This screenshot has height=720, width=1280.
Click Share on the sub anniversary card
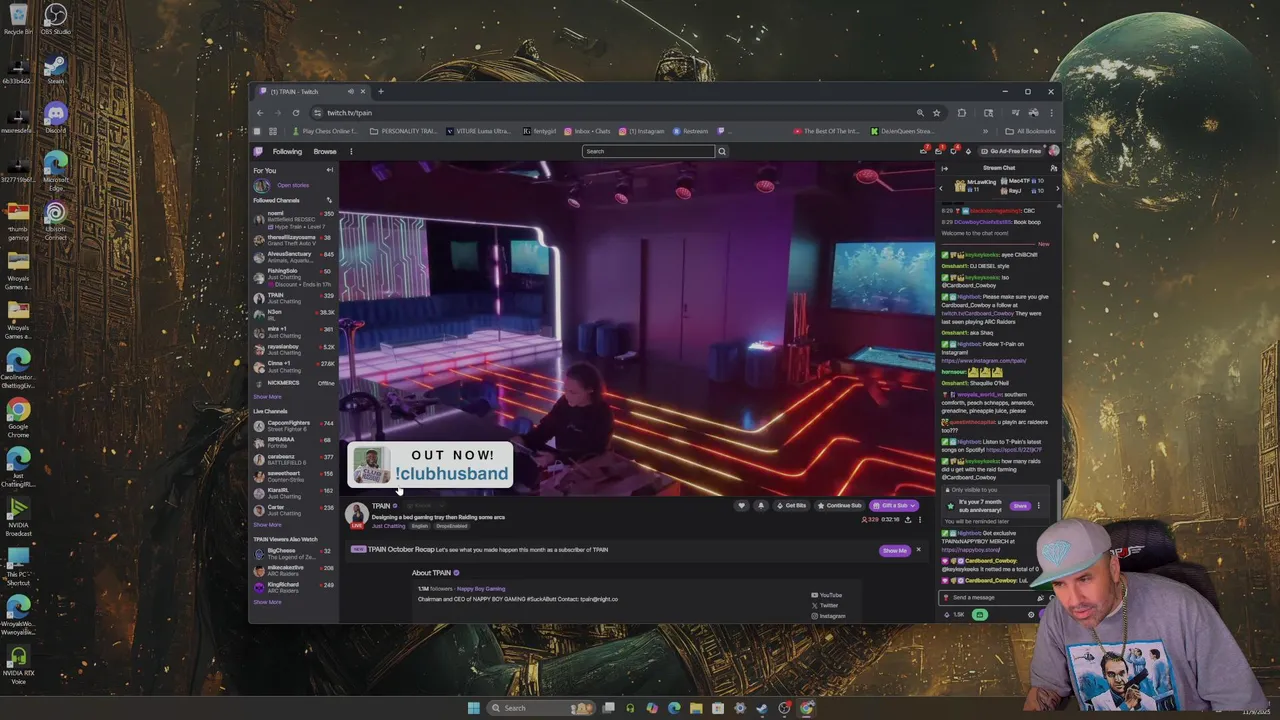1020,506
